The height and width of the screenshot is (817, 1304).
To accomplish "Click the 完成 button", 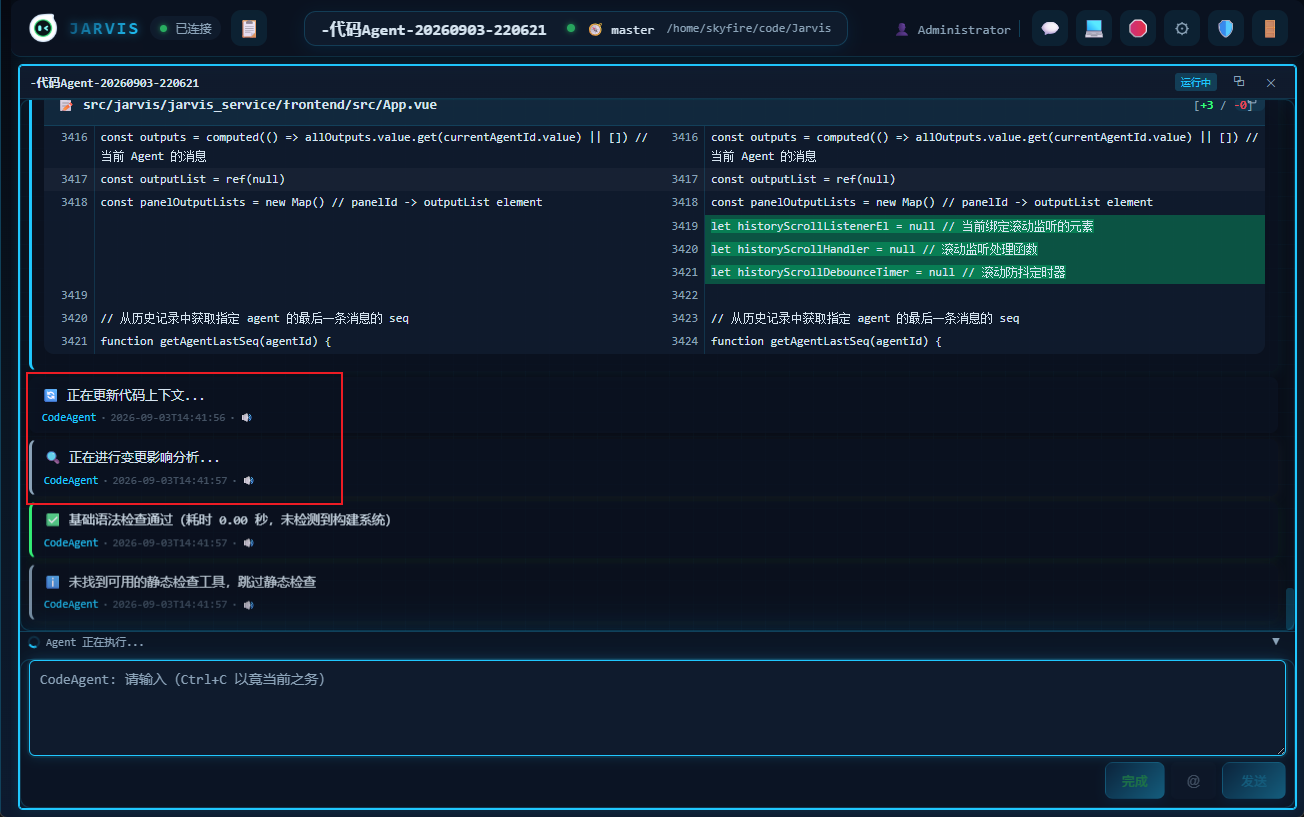I will pyautogui.click(x=1134, y=781).
